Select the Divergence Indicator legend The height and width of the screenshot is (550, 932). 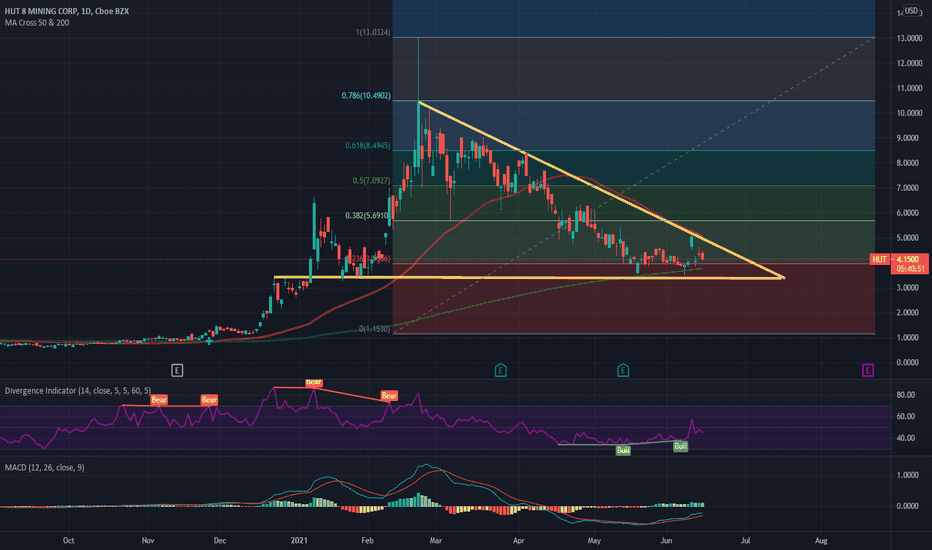coord(78,391)
